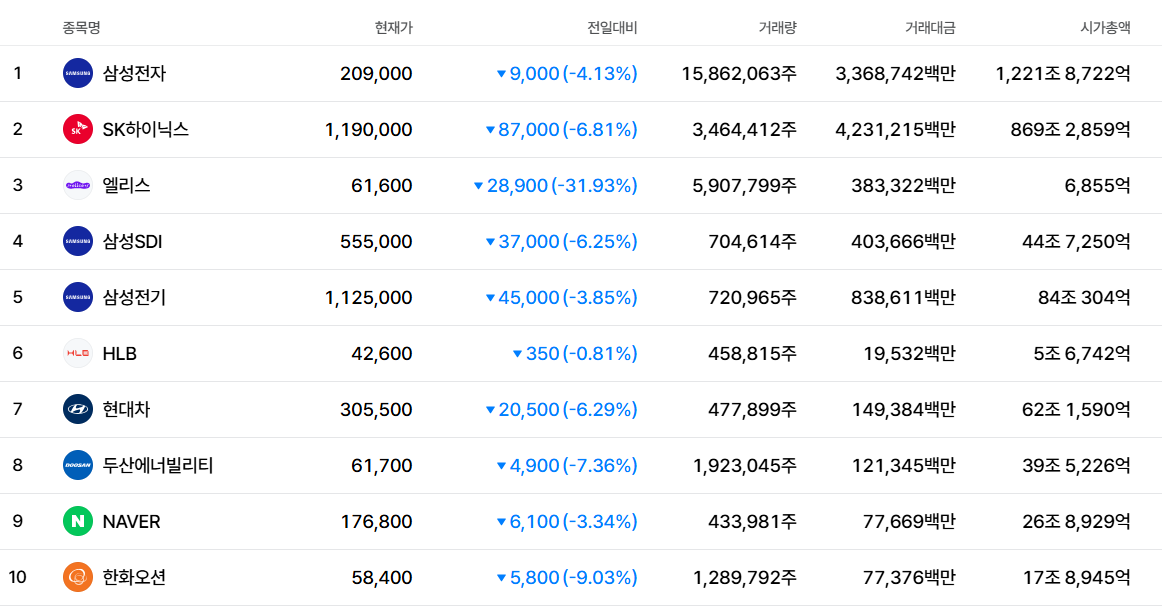1162x607 pixels.
Task: Click the 삼성전기 logo icon
Action: [78, 297]
